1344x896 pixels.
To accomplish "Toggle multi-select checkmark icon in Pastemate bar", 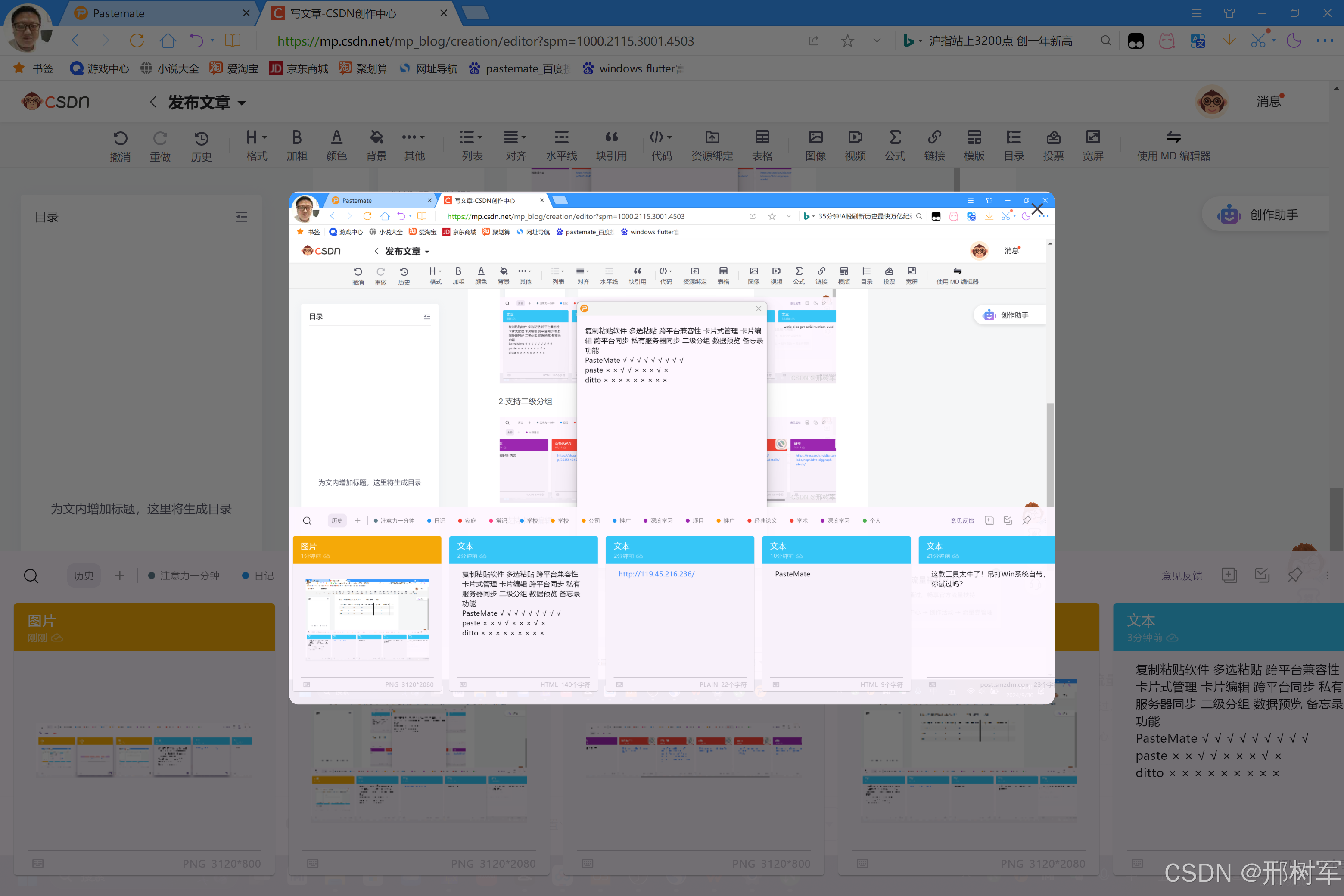I will pos(1262,576).
